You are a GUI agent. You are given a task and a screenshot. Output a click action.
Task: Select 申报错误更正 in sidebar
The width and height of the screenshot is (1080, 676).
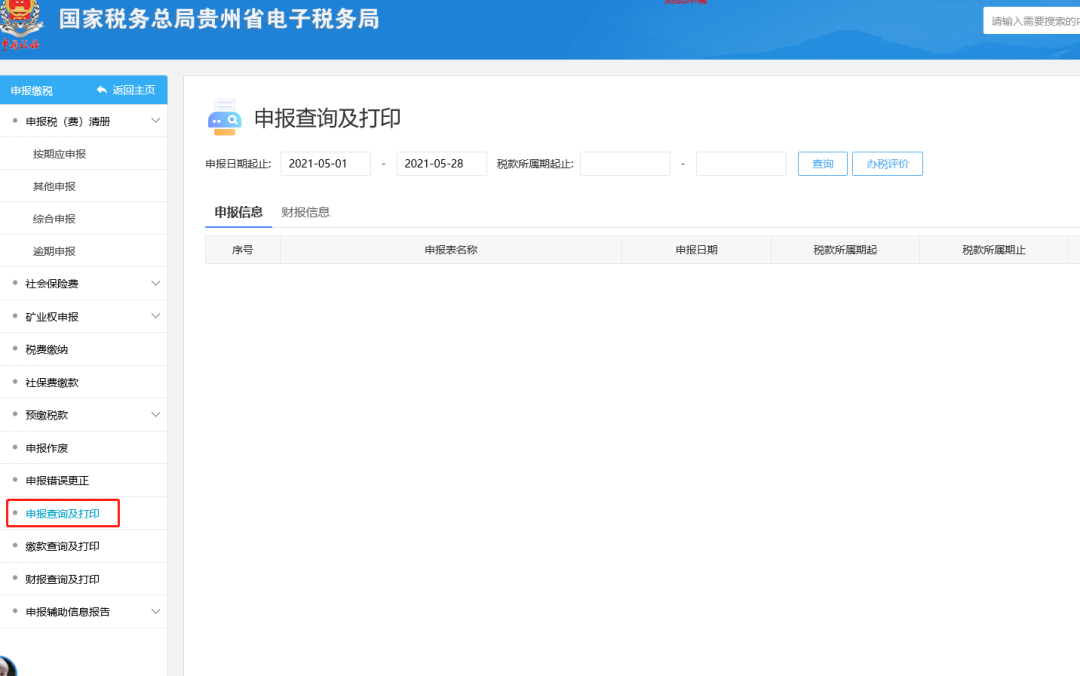pyautogui.click(x=57, y=480)
